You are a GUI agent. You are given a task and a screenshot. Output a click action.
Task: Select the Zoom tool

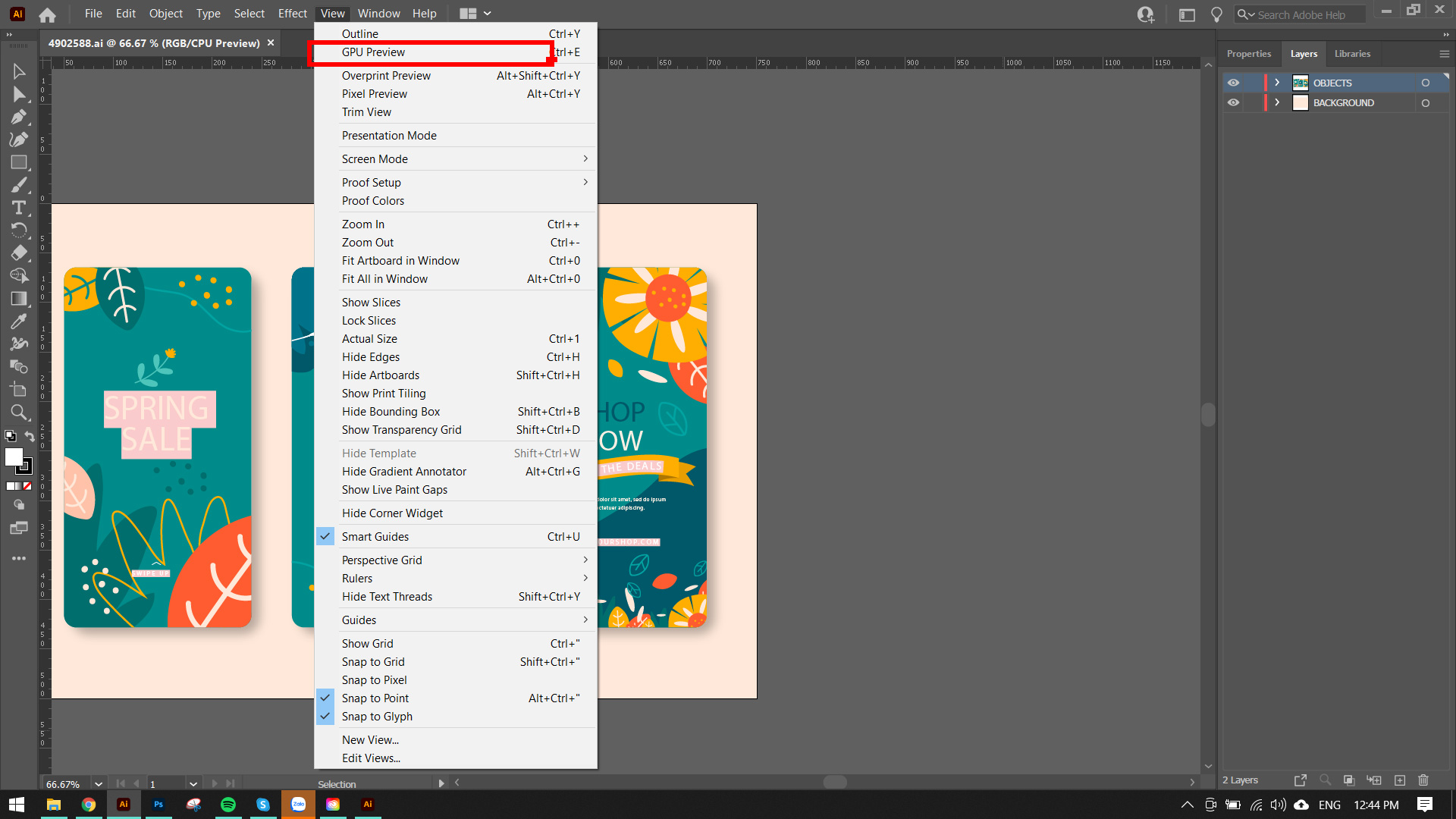[x=19, y=413]
